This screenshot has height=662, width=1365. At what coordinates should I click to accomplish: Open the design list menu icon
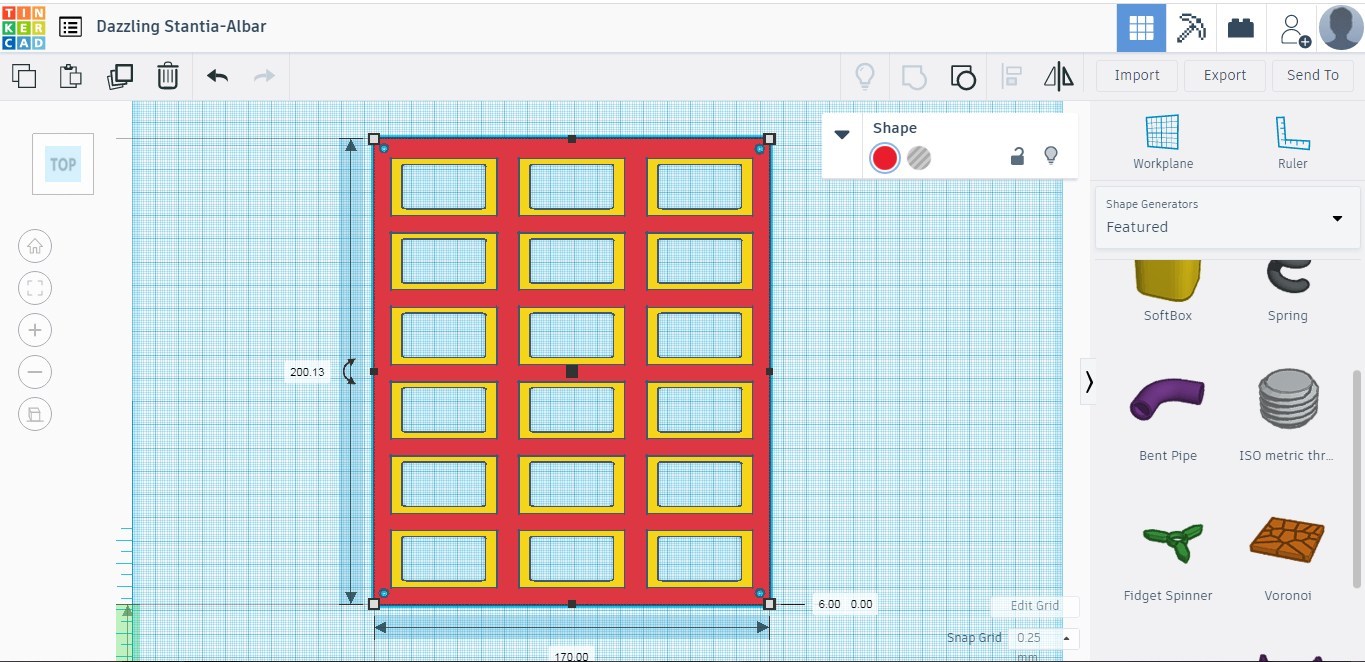pos(70,27)
